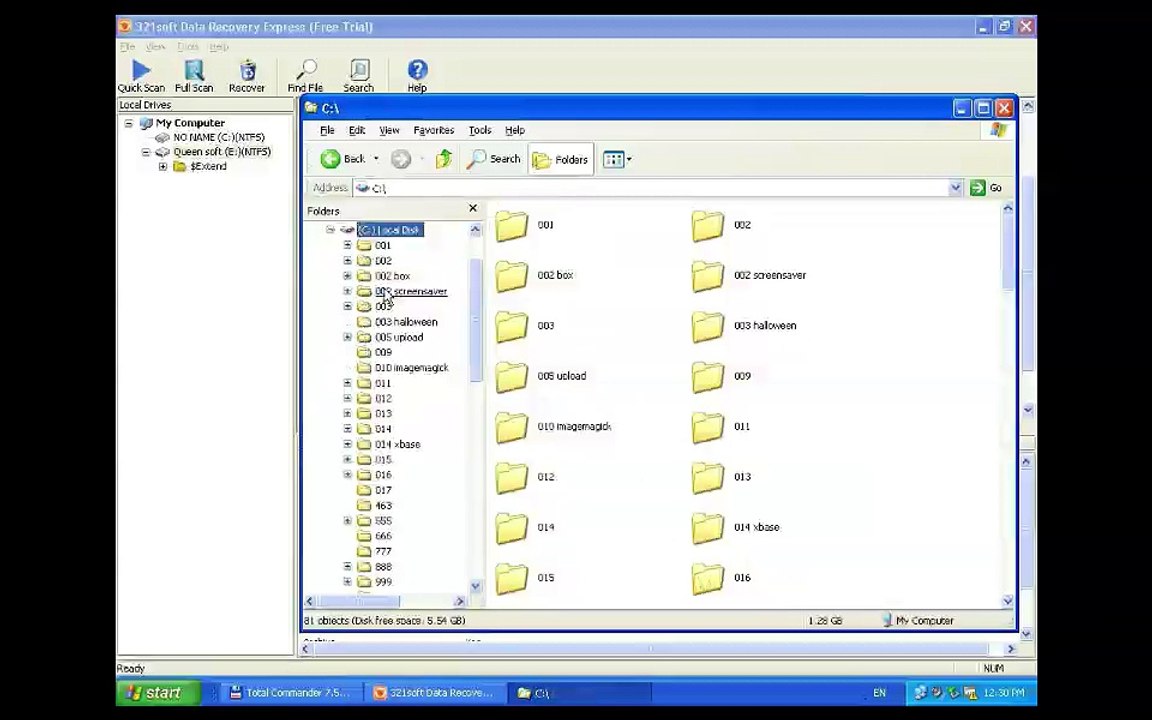The image size is (1152, 720).
Task: Start a Quick Scan in 321soft
Action: 141,76
